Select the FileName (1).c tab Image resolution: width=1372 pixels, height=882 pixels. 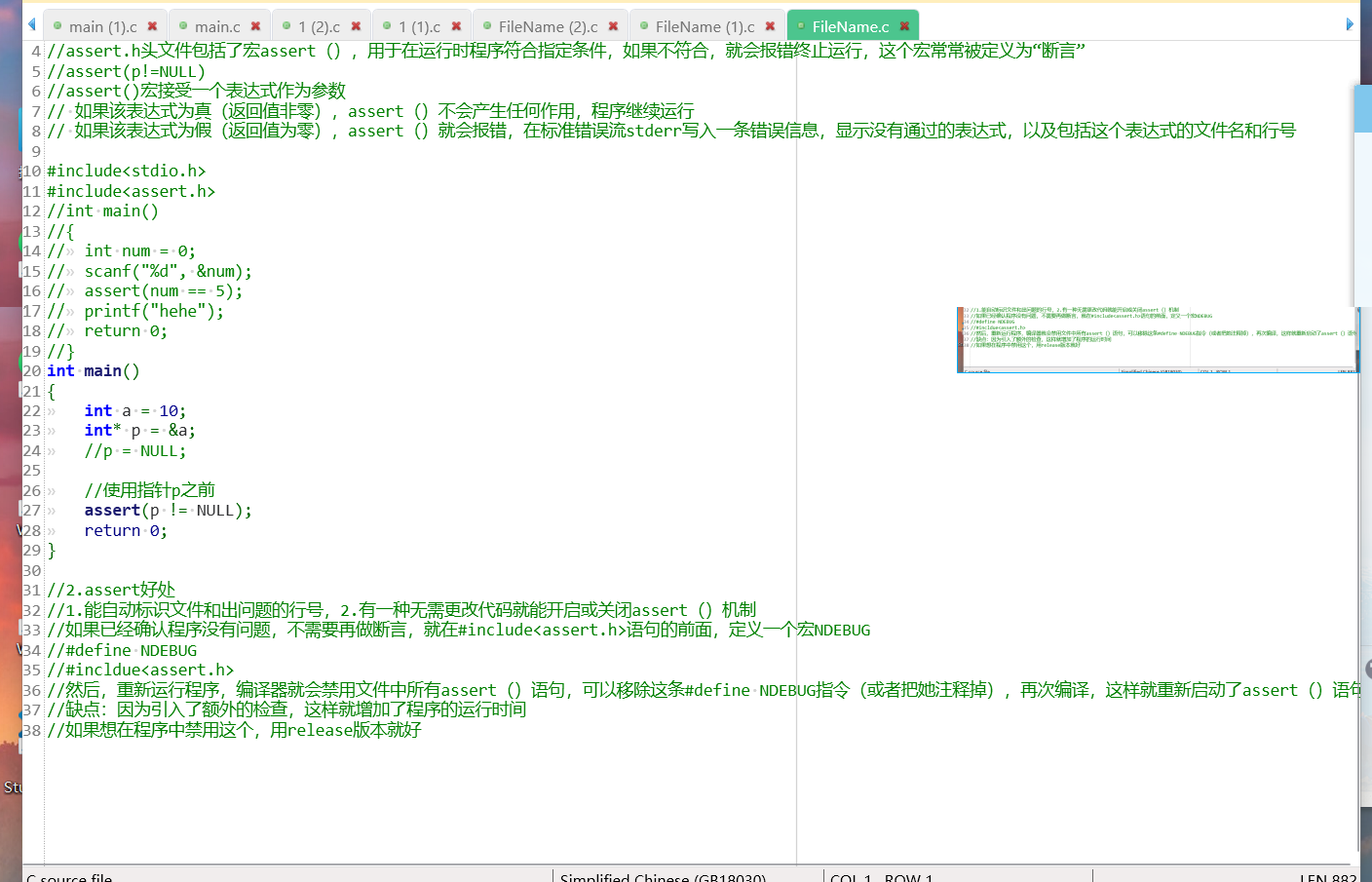(705, 26)
